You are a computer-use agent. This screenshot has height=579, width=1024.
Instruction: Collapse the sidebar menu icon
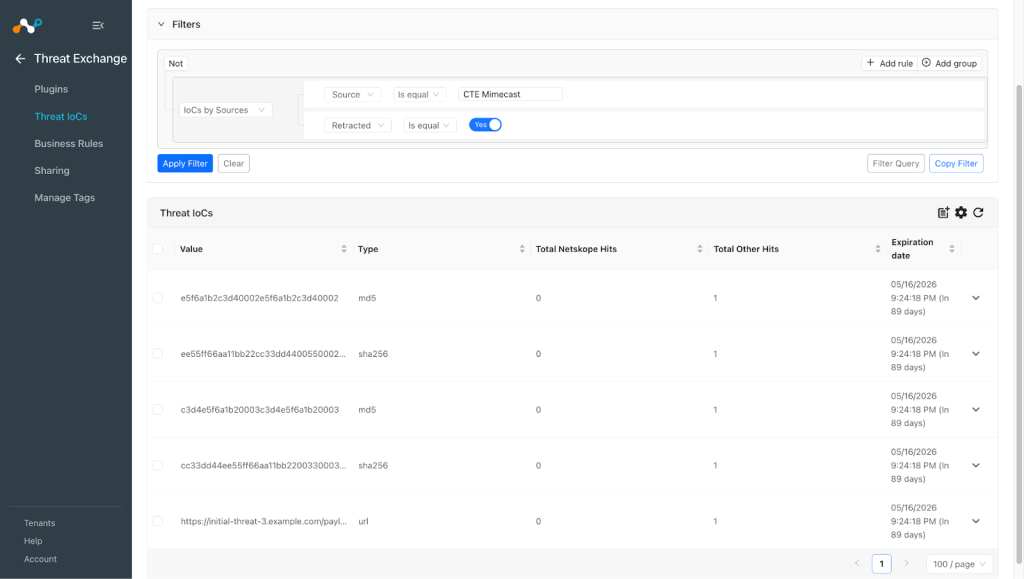pyautogui.click(x=98, y=25)
